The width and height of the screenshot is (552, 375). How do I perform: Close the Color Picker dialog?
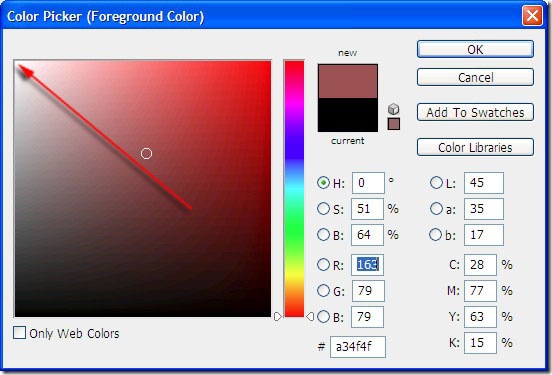point(532,16)
